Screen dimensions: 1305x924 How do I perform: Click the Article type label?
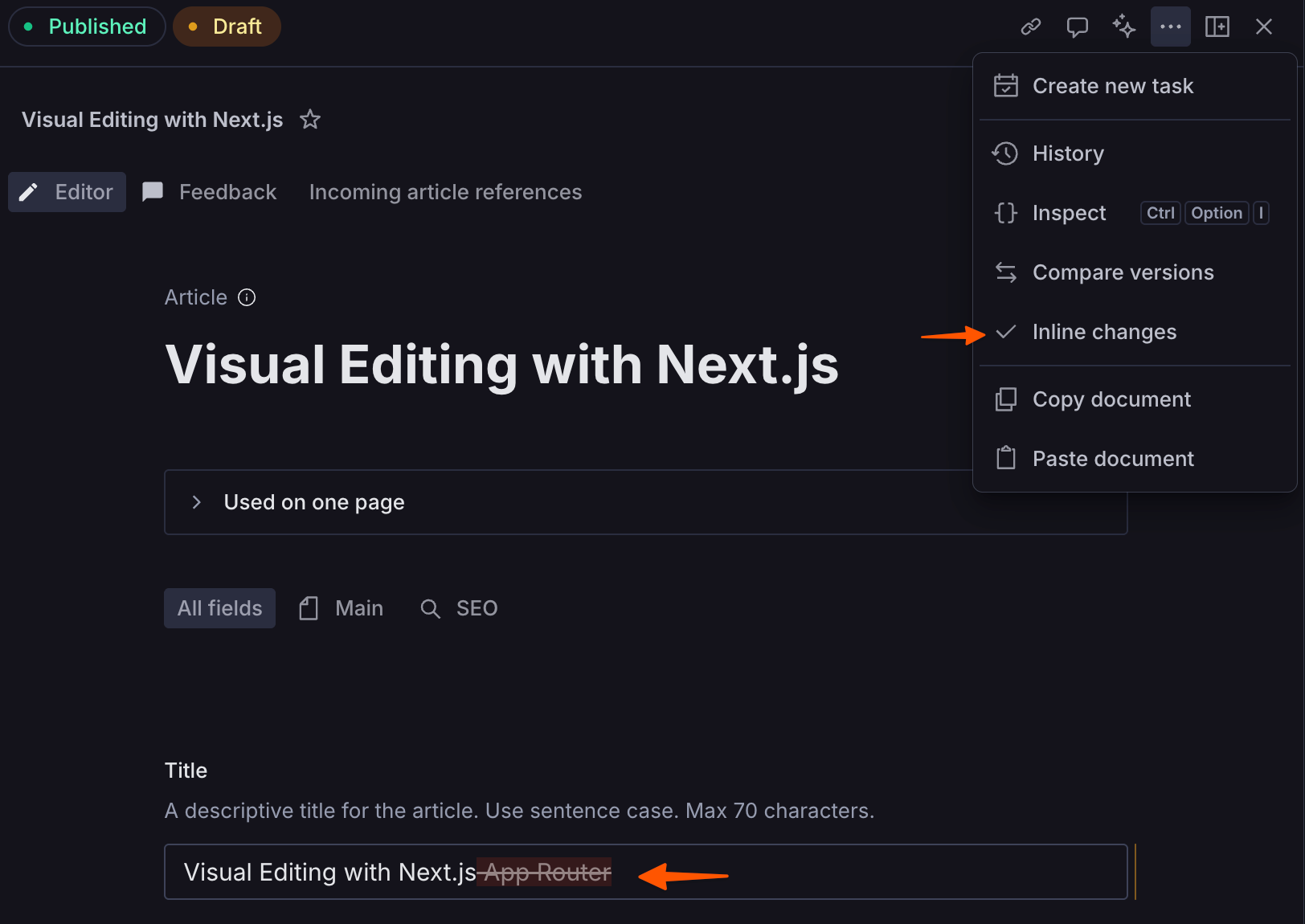(x=196, y=297)
